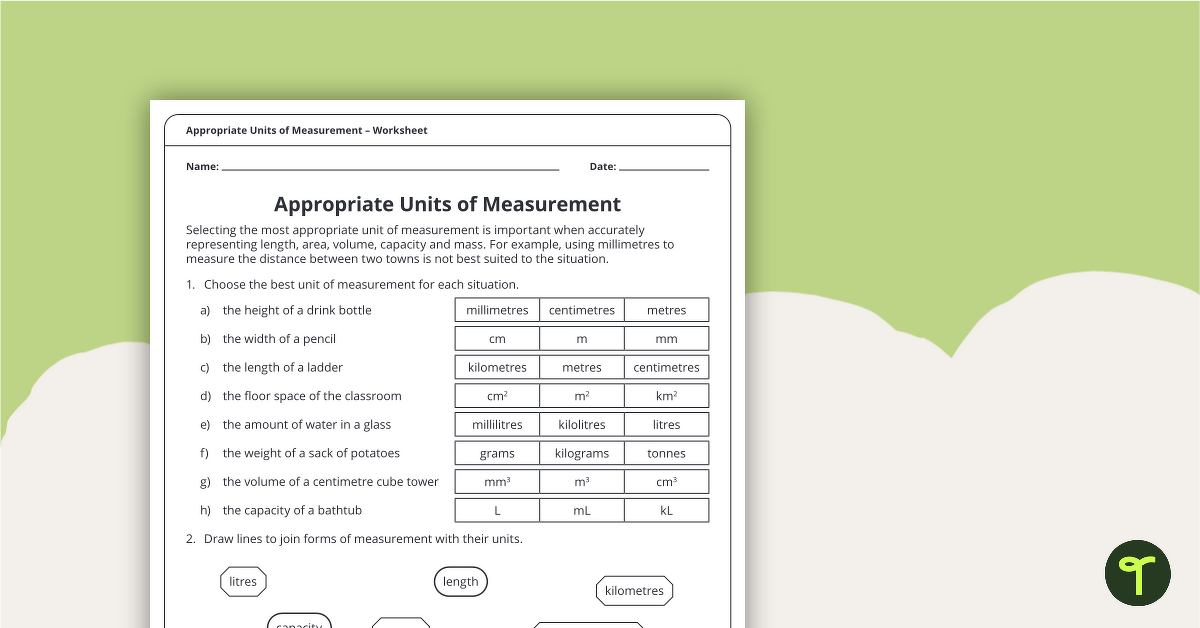The height and width of the screenshot is (628, 1200).
Task: Click the 'litres' octagon label
Action: (x=243, y=581)
